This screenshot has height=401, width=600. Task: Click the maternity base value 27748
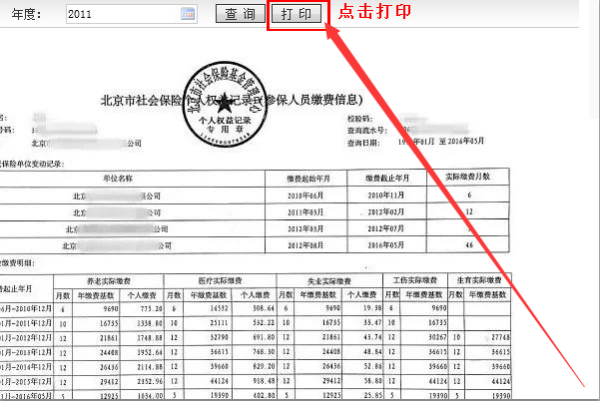coord(501,337)
